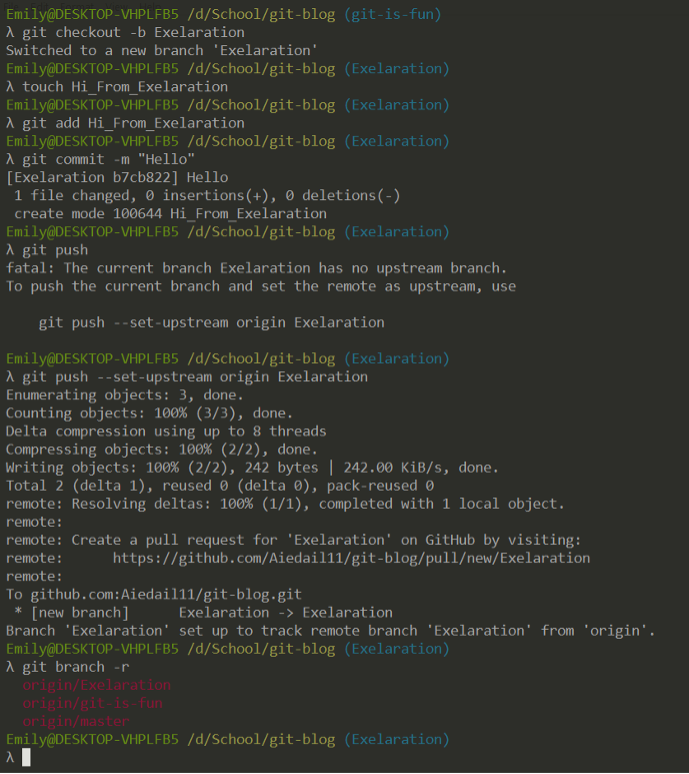Click the git add Hi_From_Exelaration command
The height and width of the screenshot is (774, 689).
[x=133, y=123]
